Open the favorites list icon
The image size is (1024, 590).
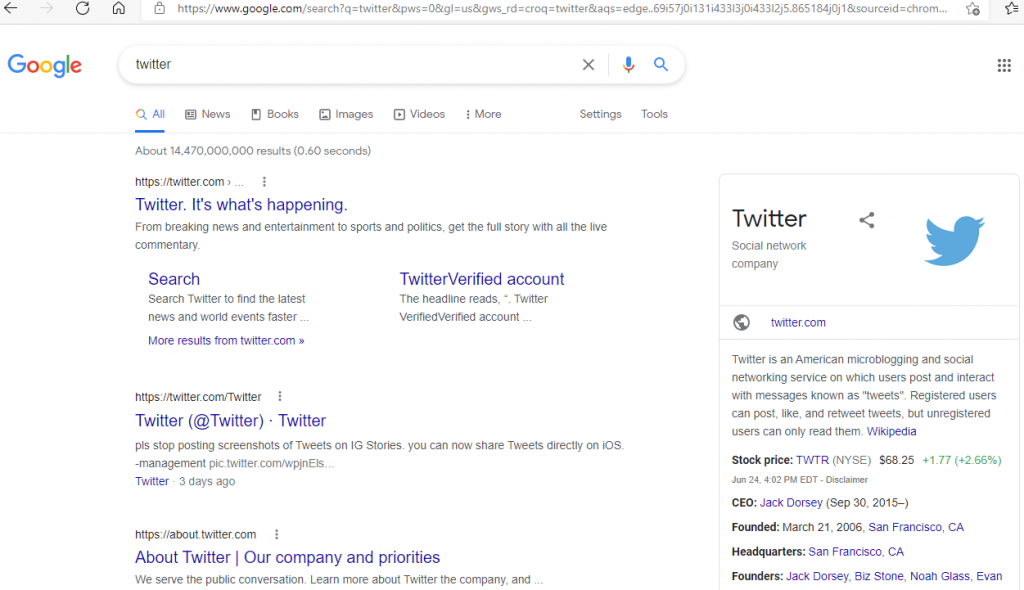point(1013,8)
